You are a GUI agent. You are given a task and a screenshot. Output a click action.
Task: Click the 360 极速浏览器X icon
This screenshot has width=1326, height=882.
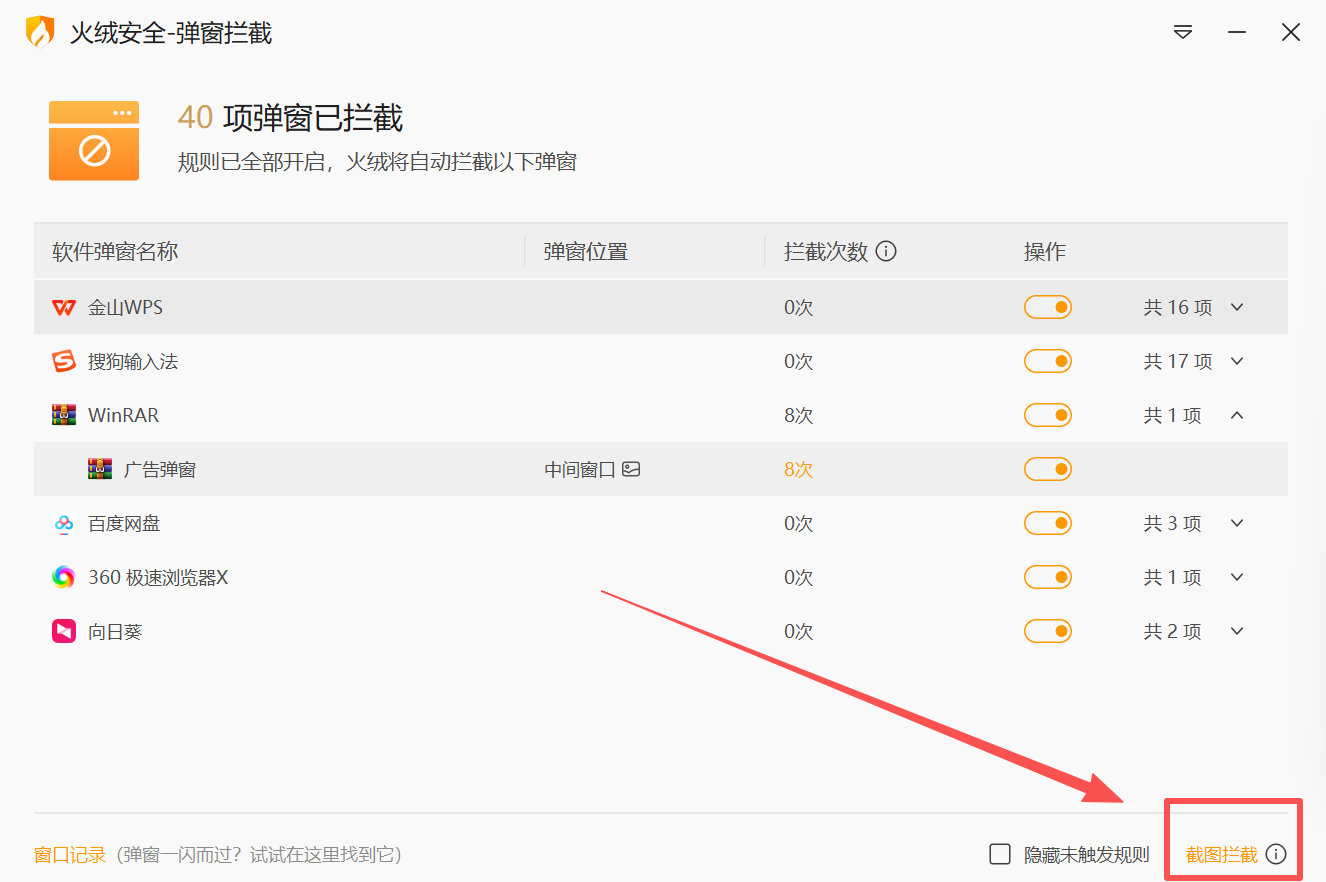tap(63, 577)
